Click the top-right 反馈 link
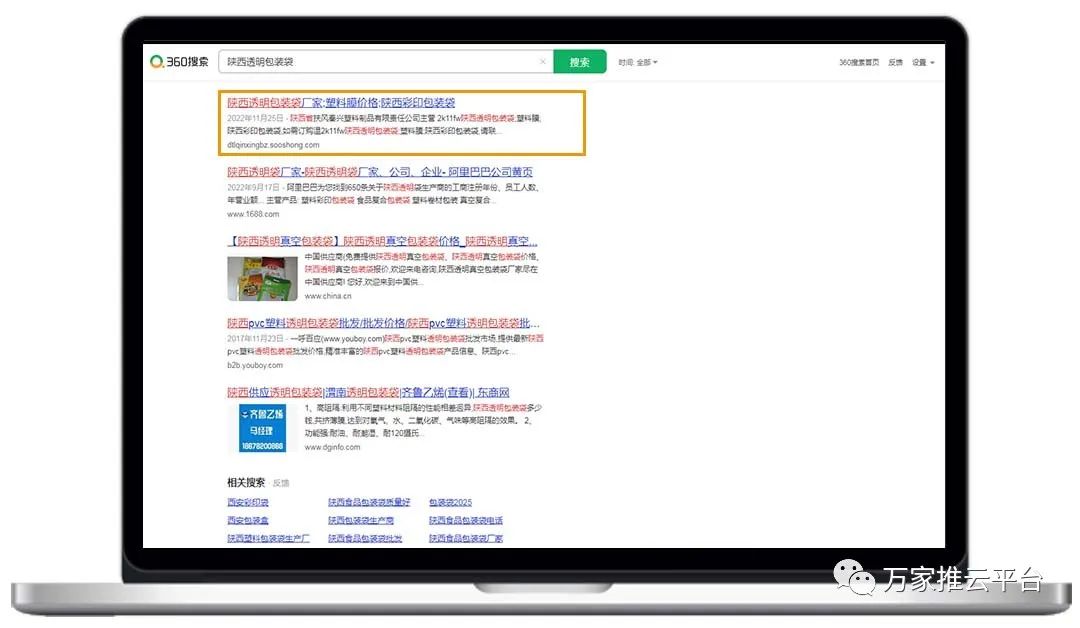Screen dimensions: 1080x628 [x=895, y=62]
